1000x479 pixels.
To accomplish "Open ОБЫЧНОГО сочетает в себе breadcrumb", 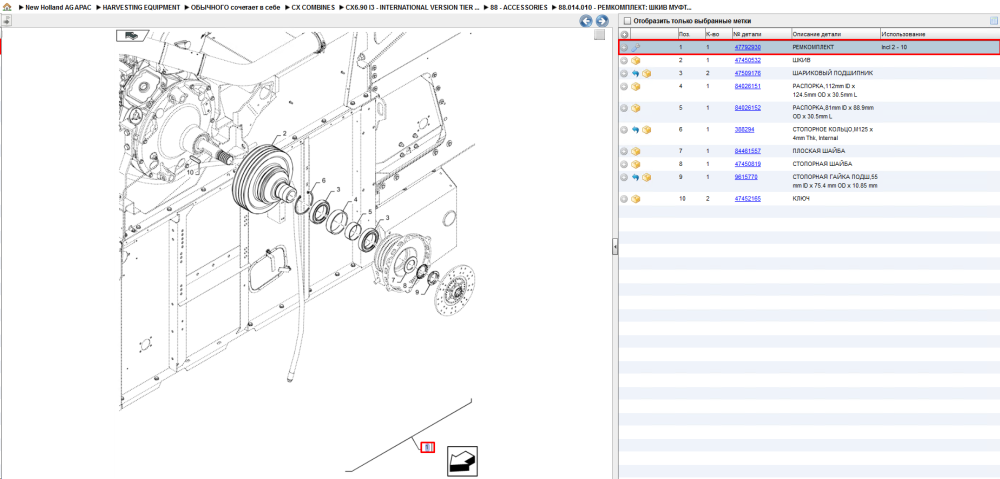I will point(236,7).
